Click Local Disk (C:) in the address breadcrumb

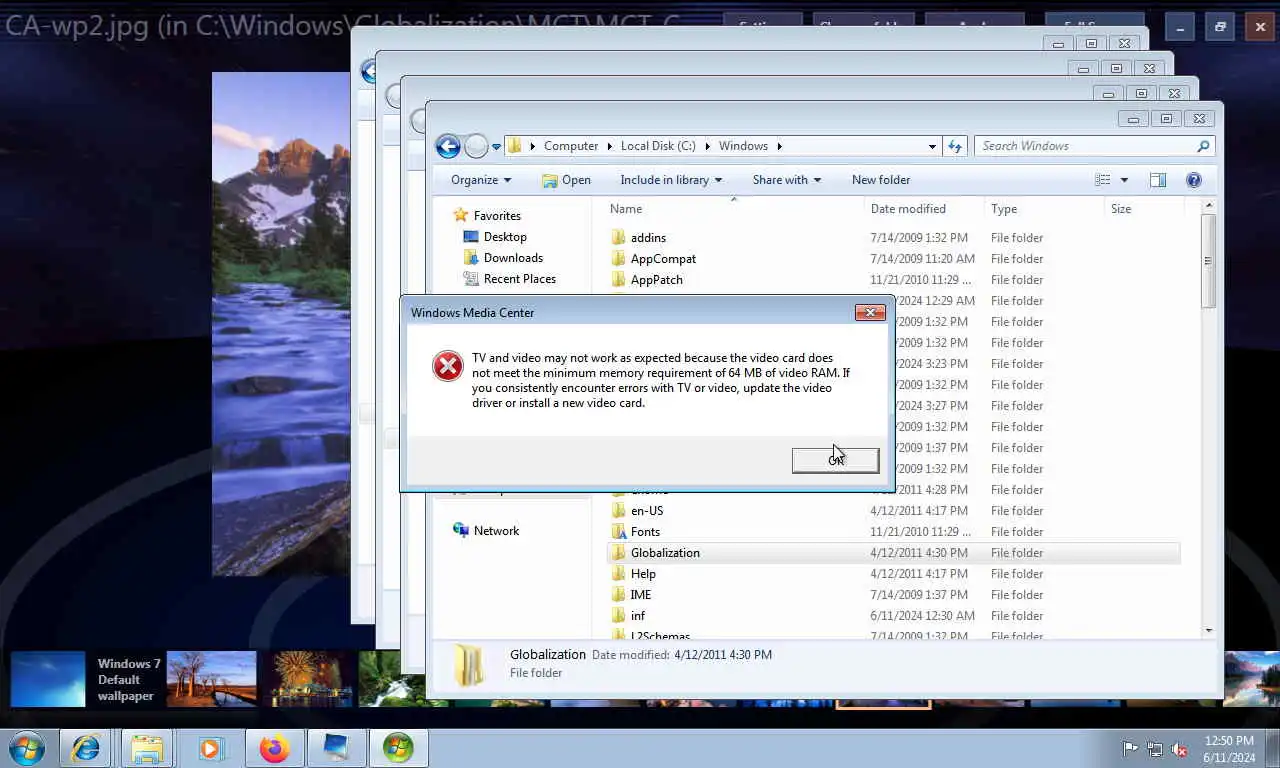coord(658,146)
